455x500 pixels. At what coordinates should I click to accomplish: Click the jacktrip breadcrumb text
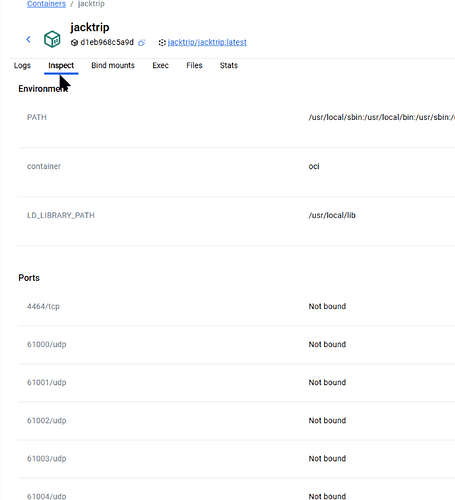[91, 4]
